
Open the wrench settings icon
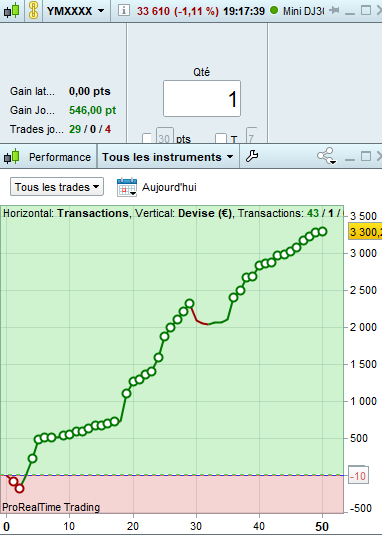[x=252, y=156]
